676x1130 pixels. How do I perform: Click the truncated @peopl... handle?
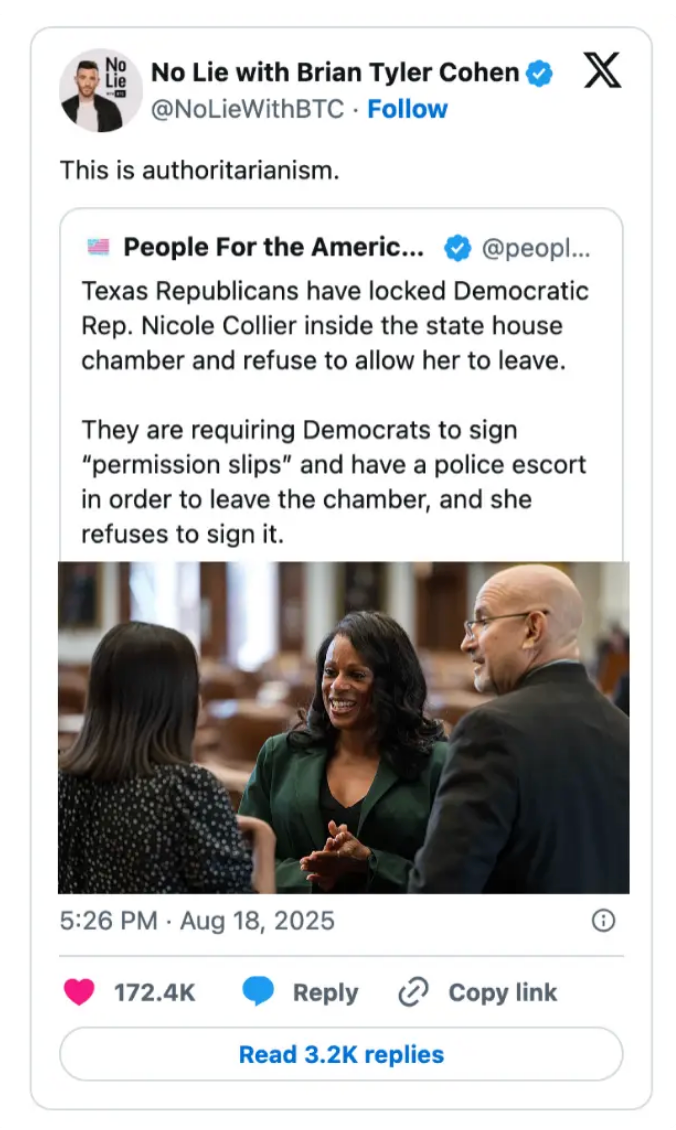coord(545,247)
